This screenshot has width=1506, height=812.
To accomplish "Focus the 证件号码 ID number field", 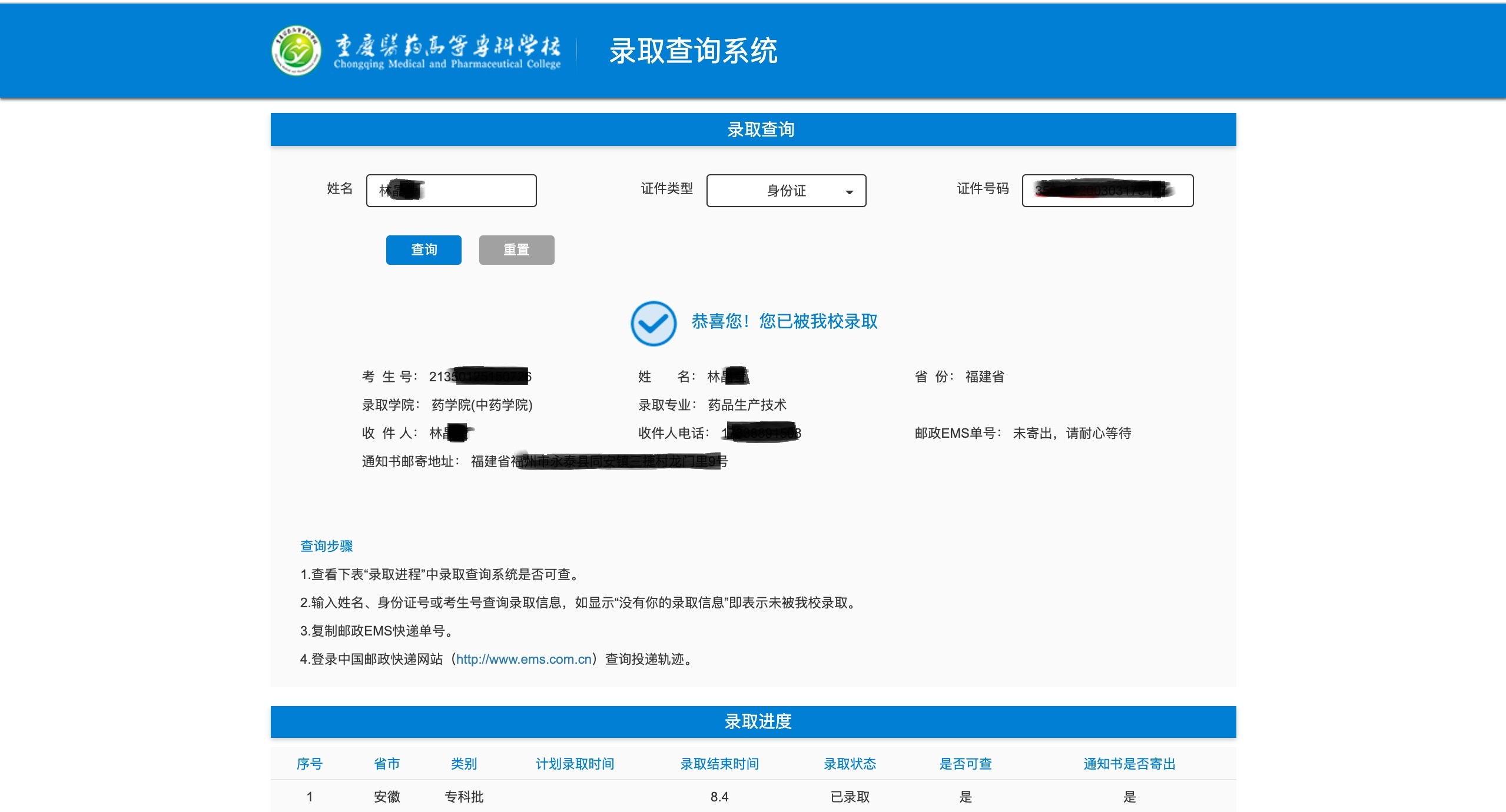I will pyautogui.click(x=1107, y=191).
